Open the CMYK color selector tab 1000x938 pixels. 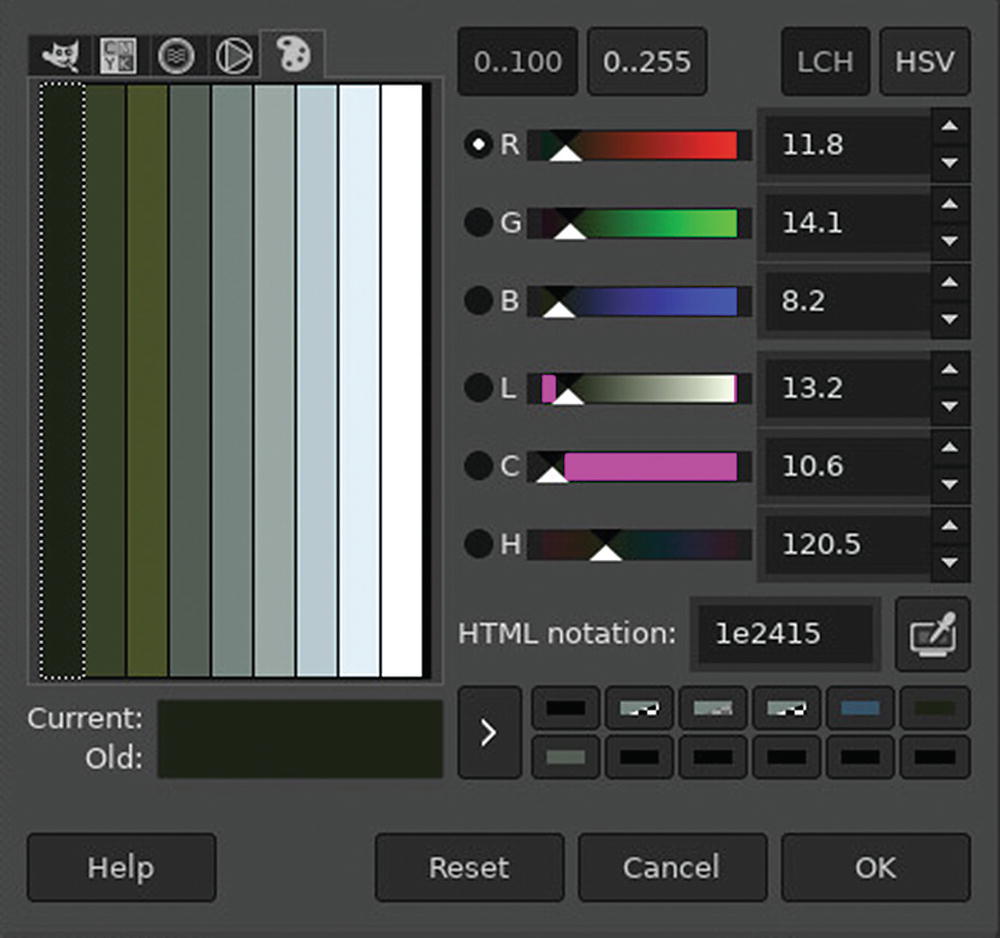(x=119, y=57)
